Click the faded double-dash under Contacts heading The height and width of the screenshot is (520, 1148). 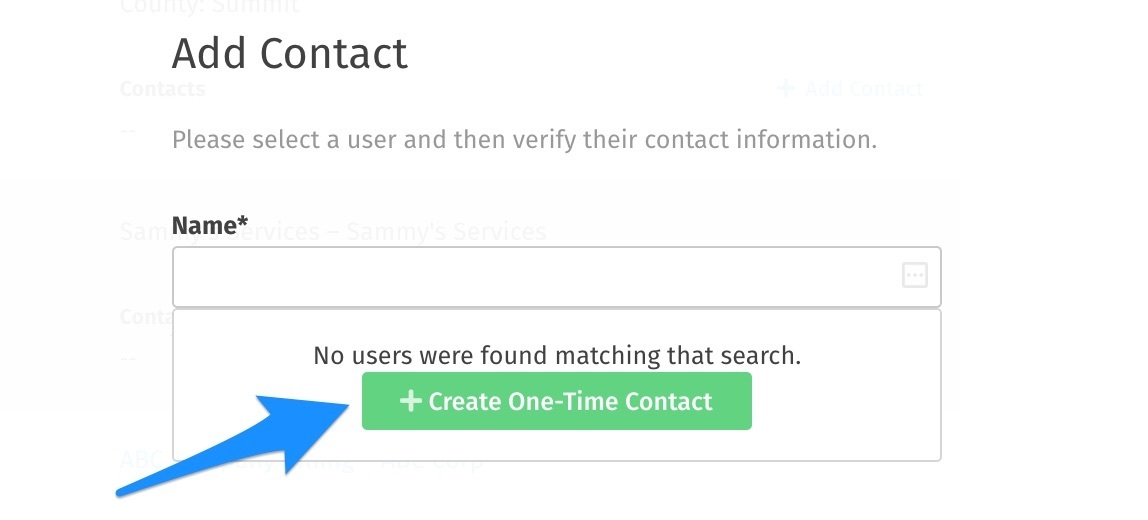pos(128,130)
